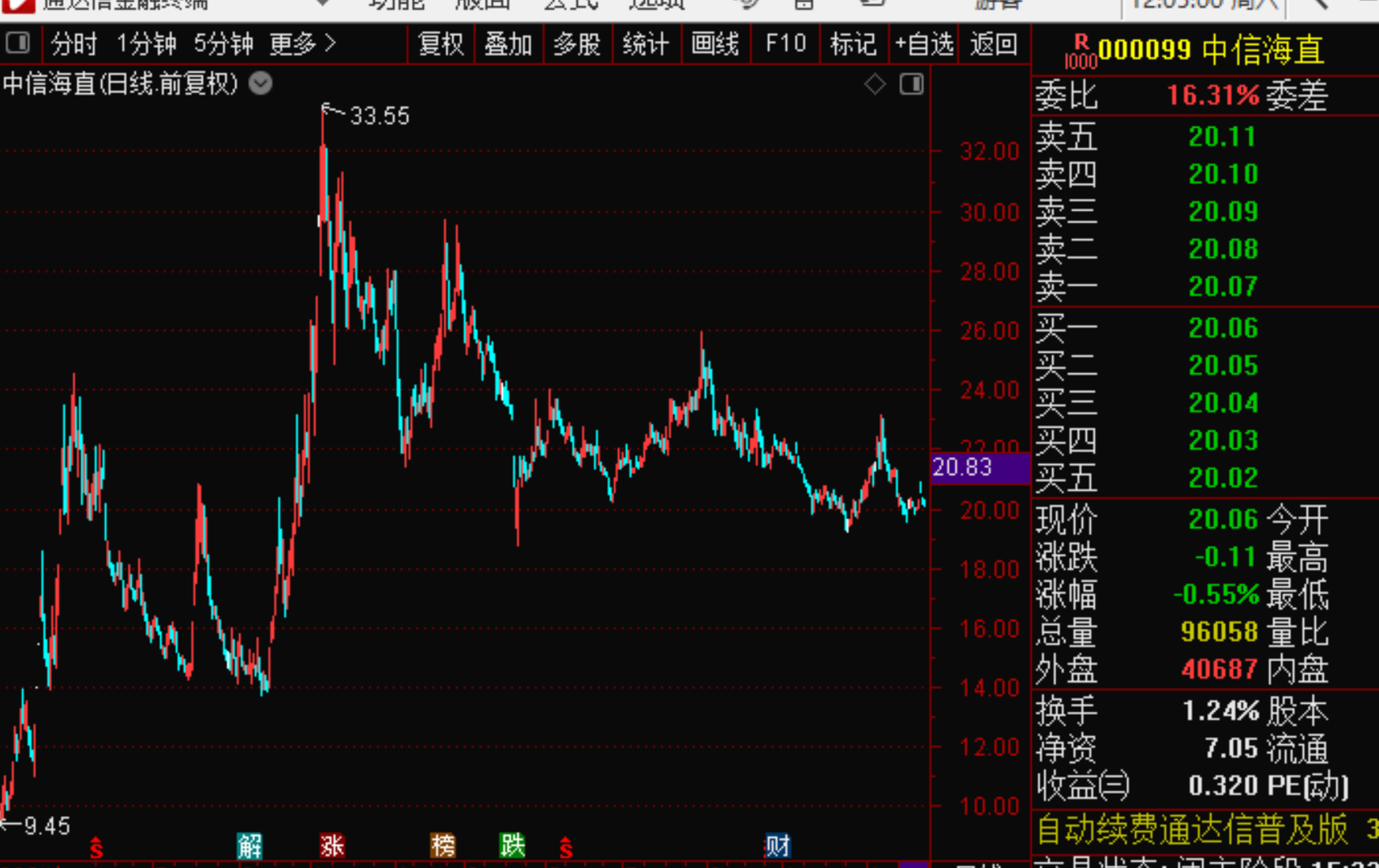
Task: Select the 卖二 price 20.08
Action: tap(1223, 249)
